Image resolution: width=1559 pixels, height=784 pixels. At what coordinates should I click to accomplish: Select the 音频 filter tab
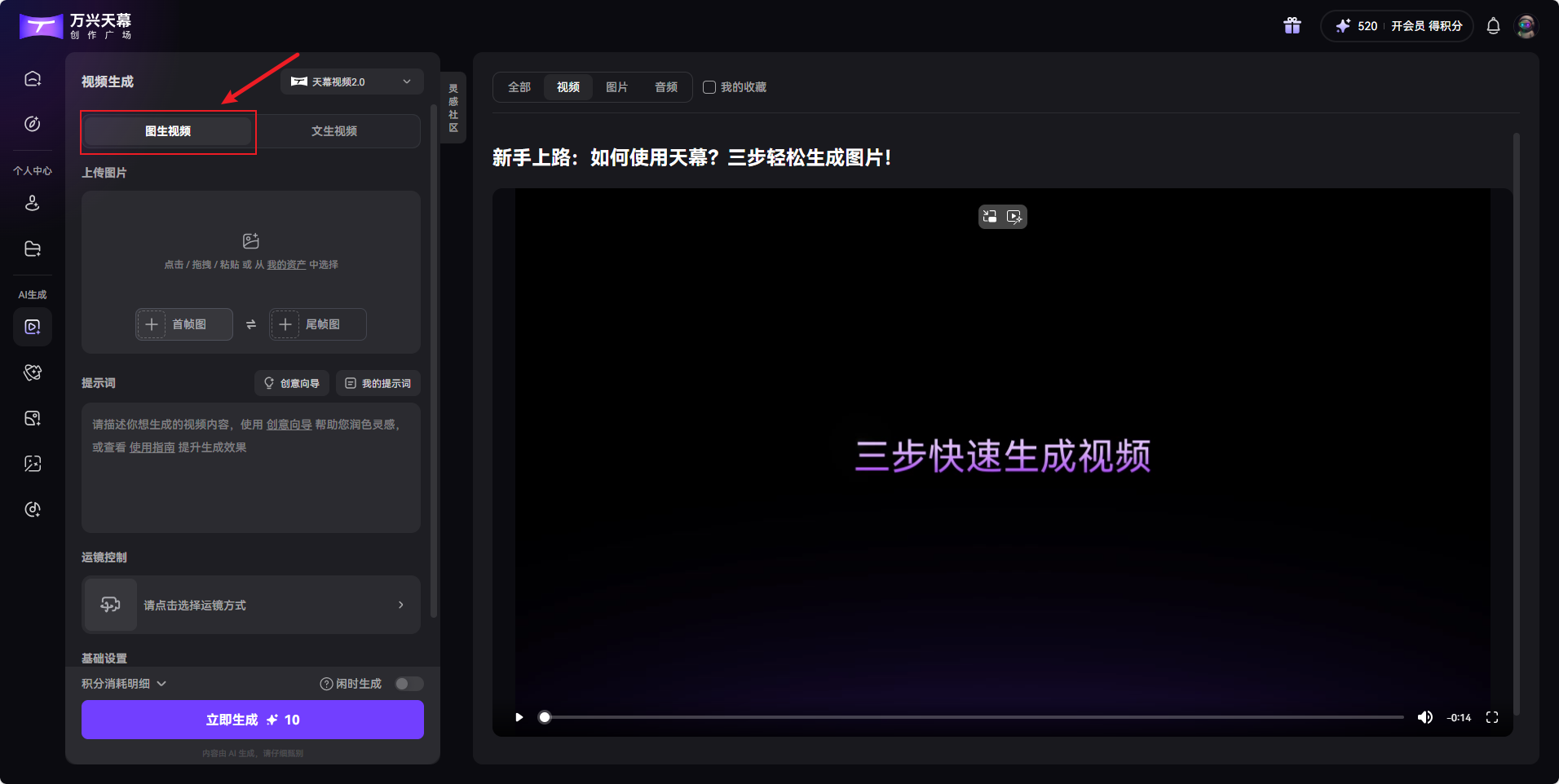(x=665, y=87)
